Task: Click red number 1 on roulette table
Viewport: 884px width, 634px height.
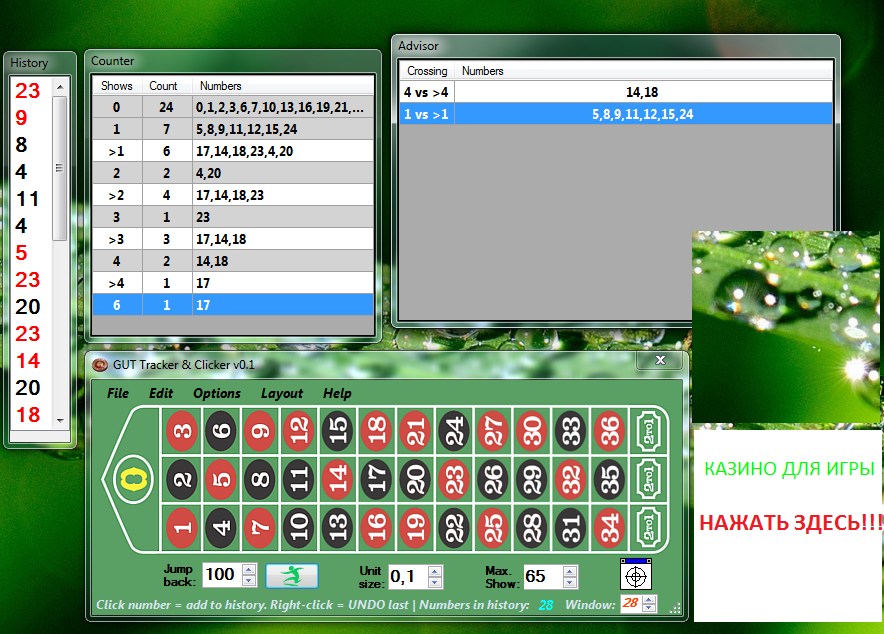Action: coord(182,527)
